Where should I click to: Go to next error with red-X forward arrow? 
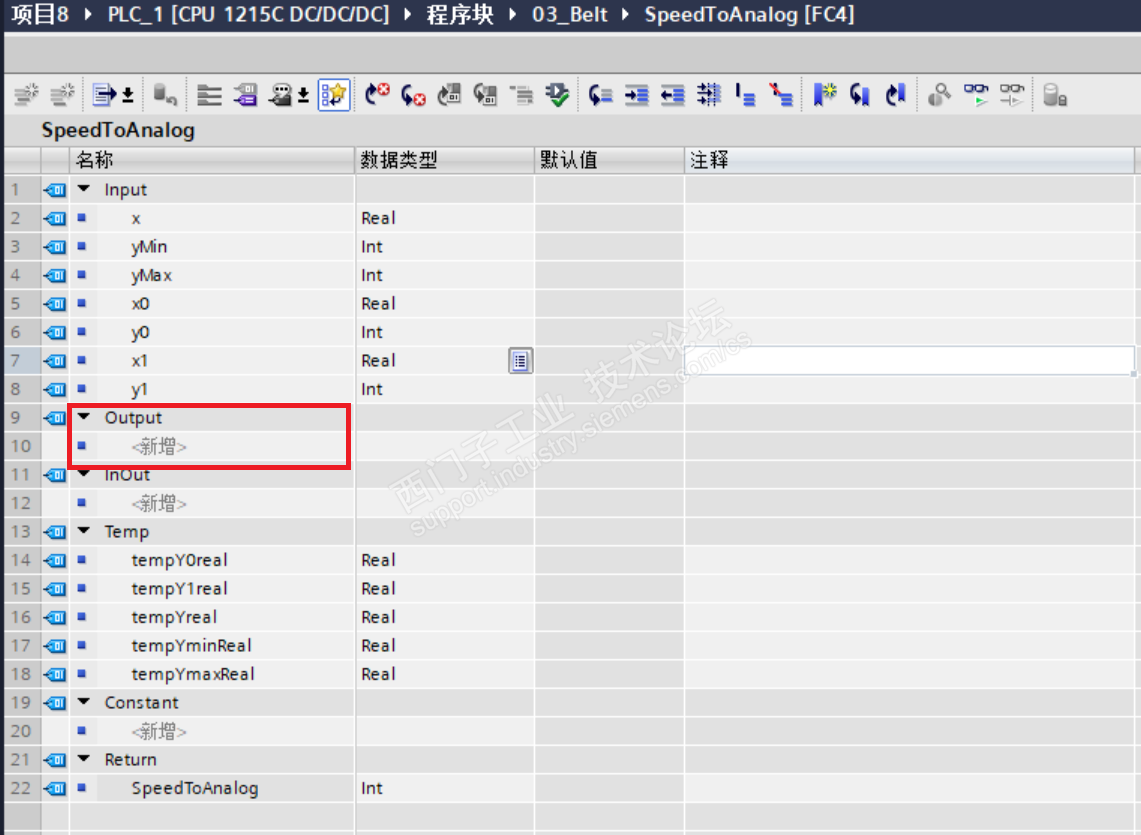(x=377, y=95)
